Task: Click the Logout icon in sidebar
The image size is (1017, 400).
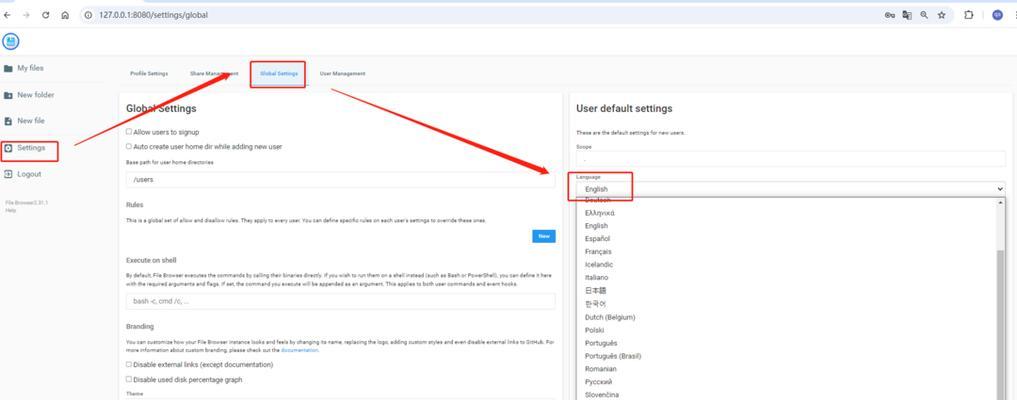Action: (x=8, y=174)
